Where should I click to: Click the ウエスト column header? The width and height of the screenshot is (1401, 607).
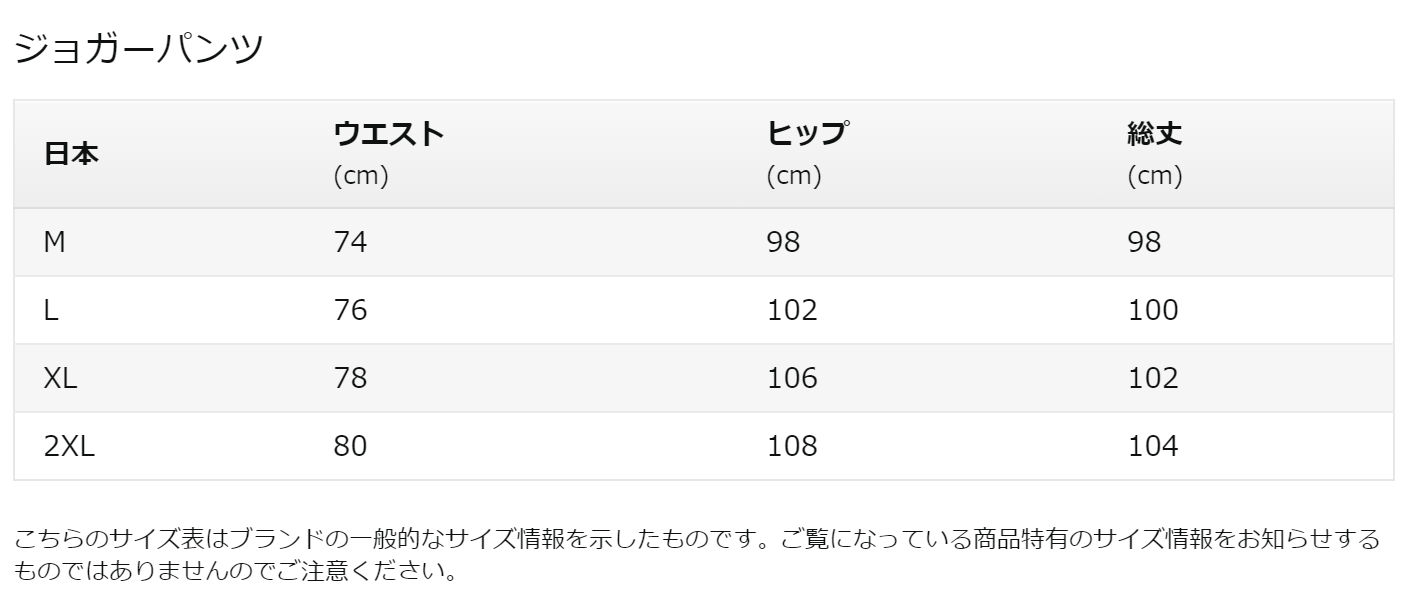[388, 134]
